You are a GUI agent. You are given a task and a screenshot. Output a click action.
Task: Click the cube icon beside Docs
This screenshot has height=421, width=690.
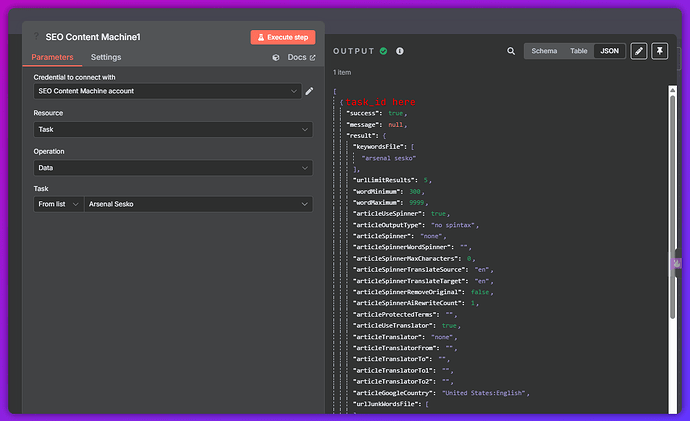coord(276,58)
